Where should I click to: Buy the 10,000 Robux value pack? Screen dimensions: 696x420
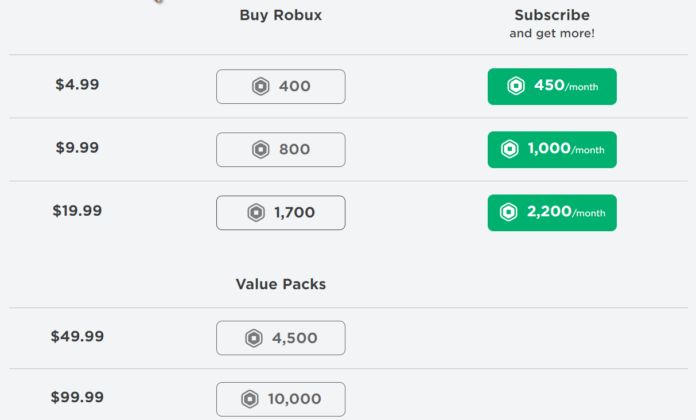[x=281, y=399]
